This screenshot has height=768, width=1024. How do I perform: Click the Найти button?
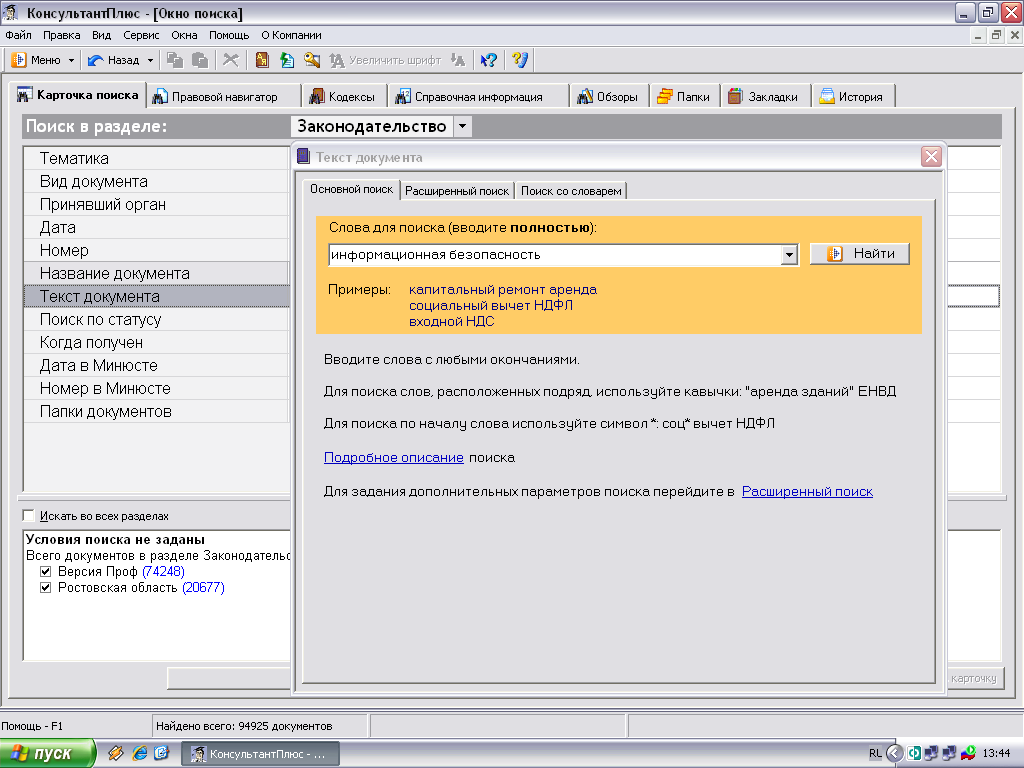tap(859, 253)
